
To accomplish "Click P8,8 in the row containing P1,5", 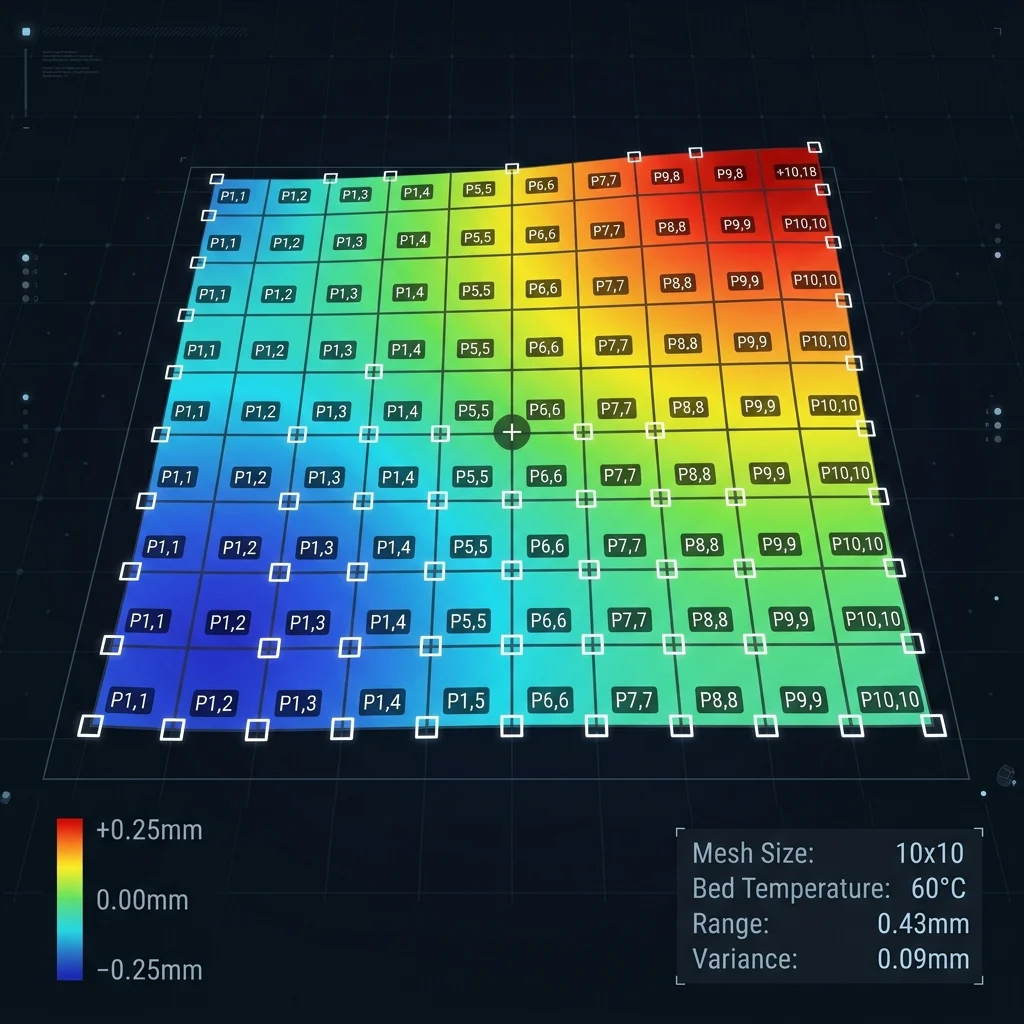I will [718, 700].
